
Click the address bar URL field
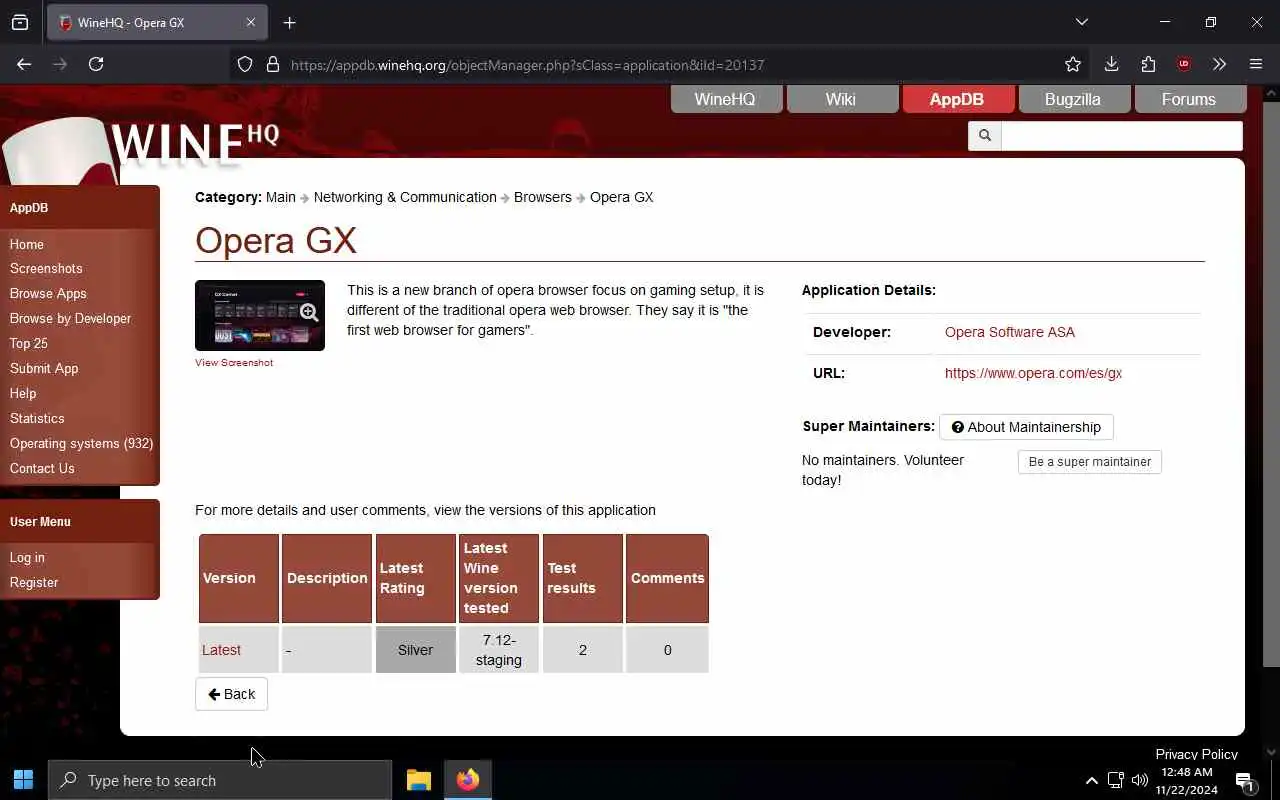pyautogui.click(x=660, y=64)
